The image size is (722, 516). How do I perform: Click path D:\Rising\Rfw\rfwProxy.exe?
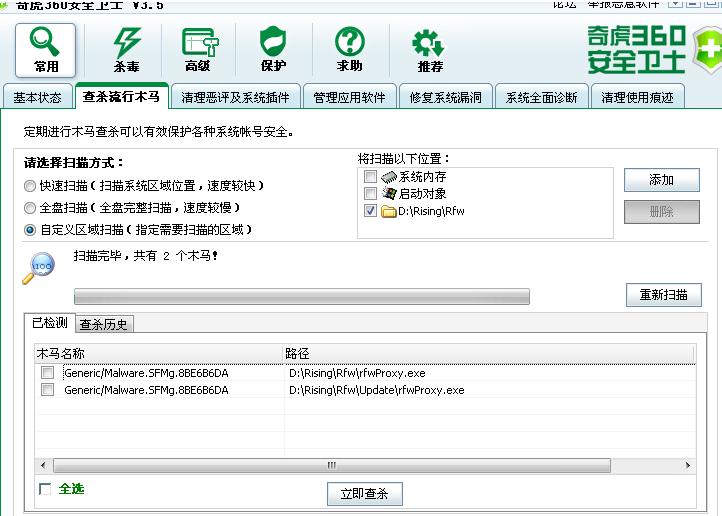tap(357, 373)
